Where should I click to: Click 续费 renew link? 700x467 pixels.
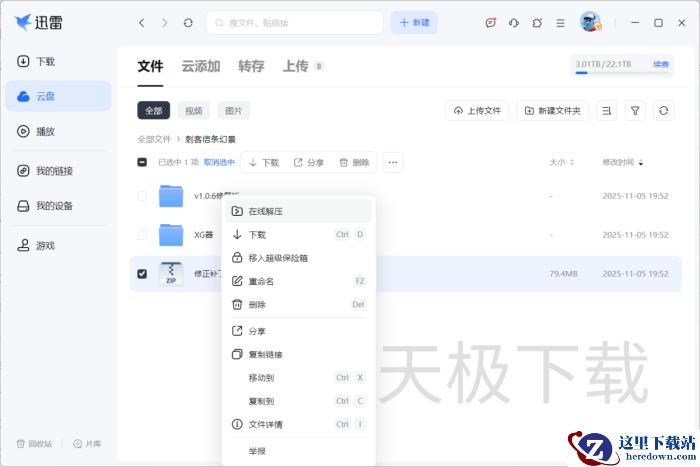[x=661, y=64]
